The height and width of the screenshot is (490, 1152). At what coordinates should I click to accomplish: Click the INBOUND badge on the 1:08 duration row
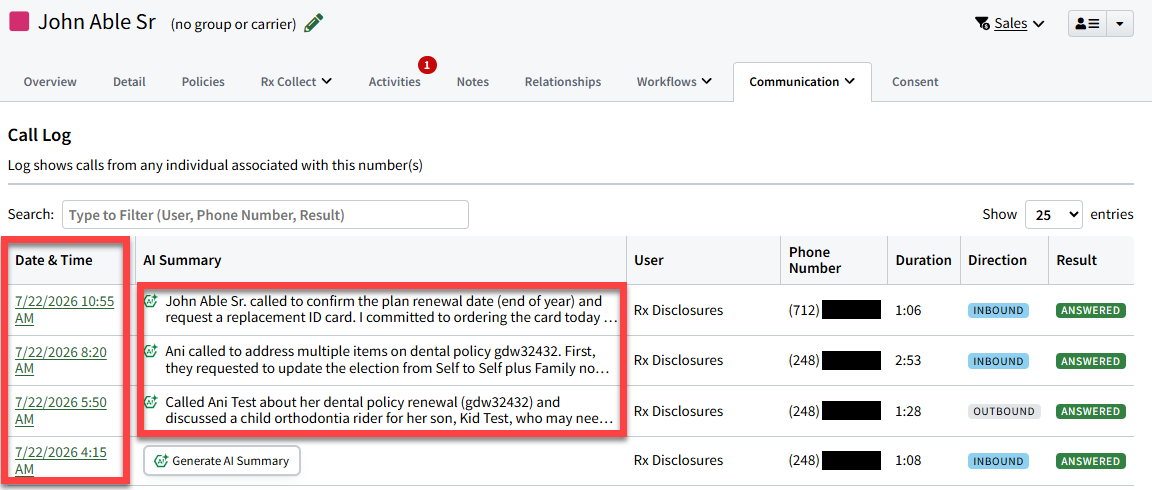[x=998, y=461]
